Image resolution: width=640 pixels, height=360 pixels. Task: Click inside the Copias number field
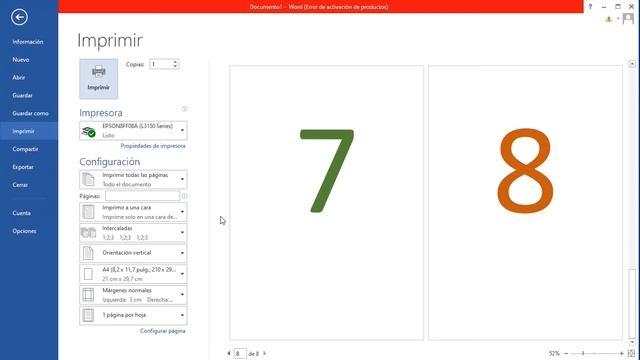(161, 64)
